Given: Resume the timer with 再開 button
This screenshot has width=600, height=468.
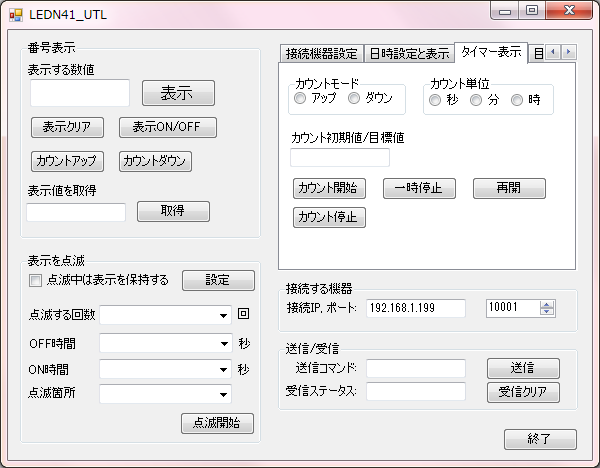Looking at the screenshot, I should [509, 188].
